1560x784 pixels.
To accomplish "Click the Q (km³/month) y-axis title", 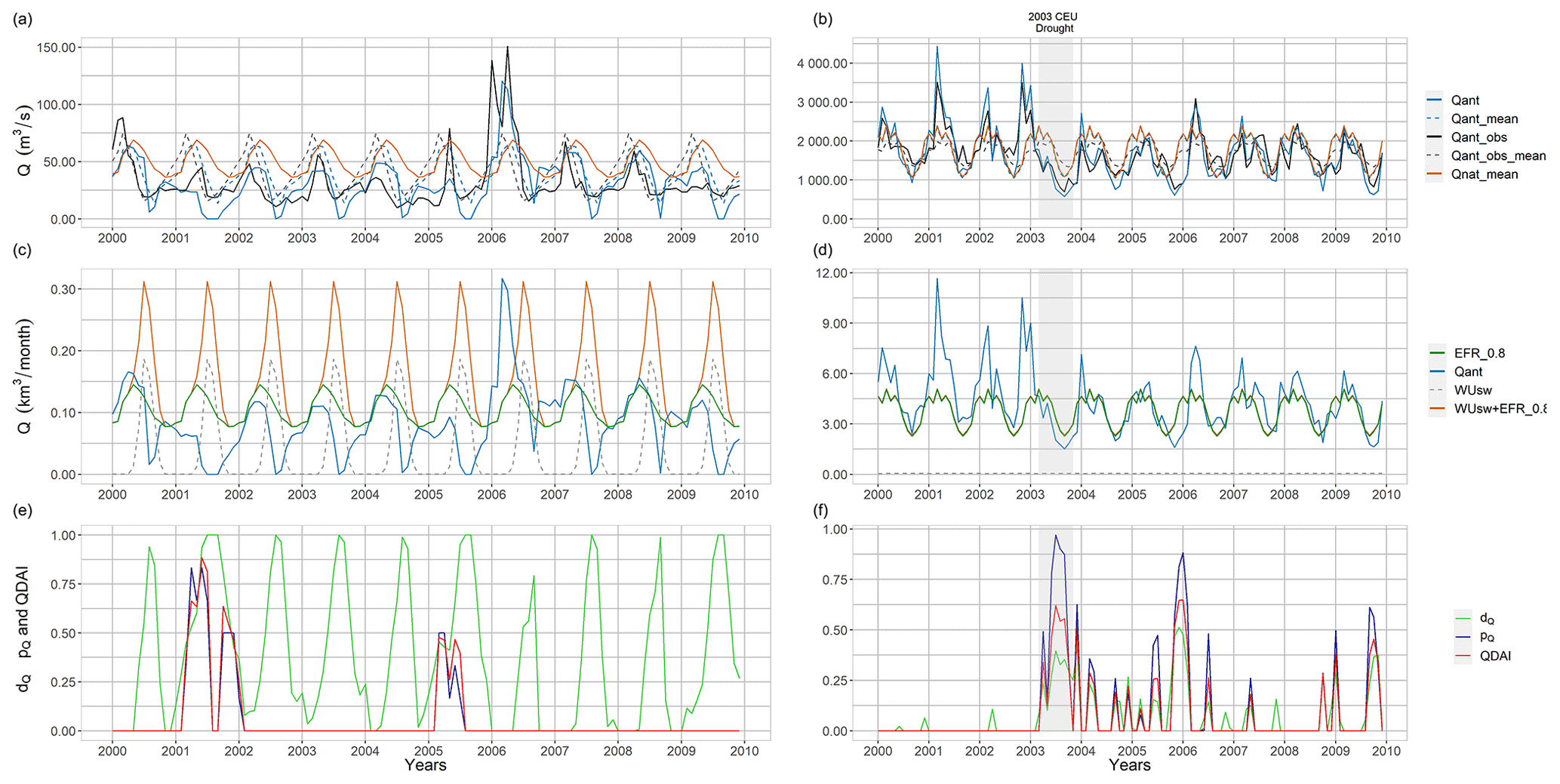I will point(25,376).
